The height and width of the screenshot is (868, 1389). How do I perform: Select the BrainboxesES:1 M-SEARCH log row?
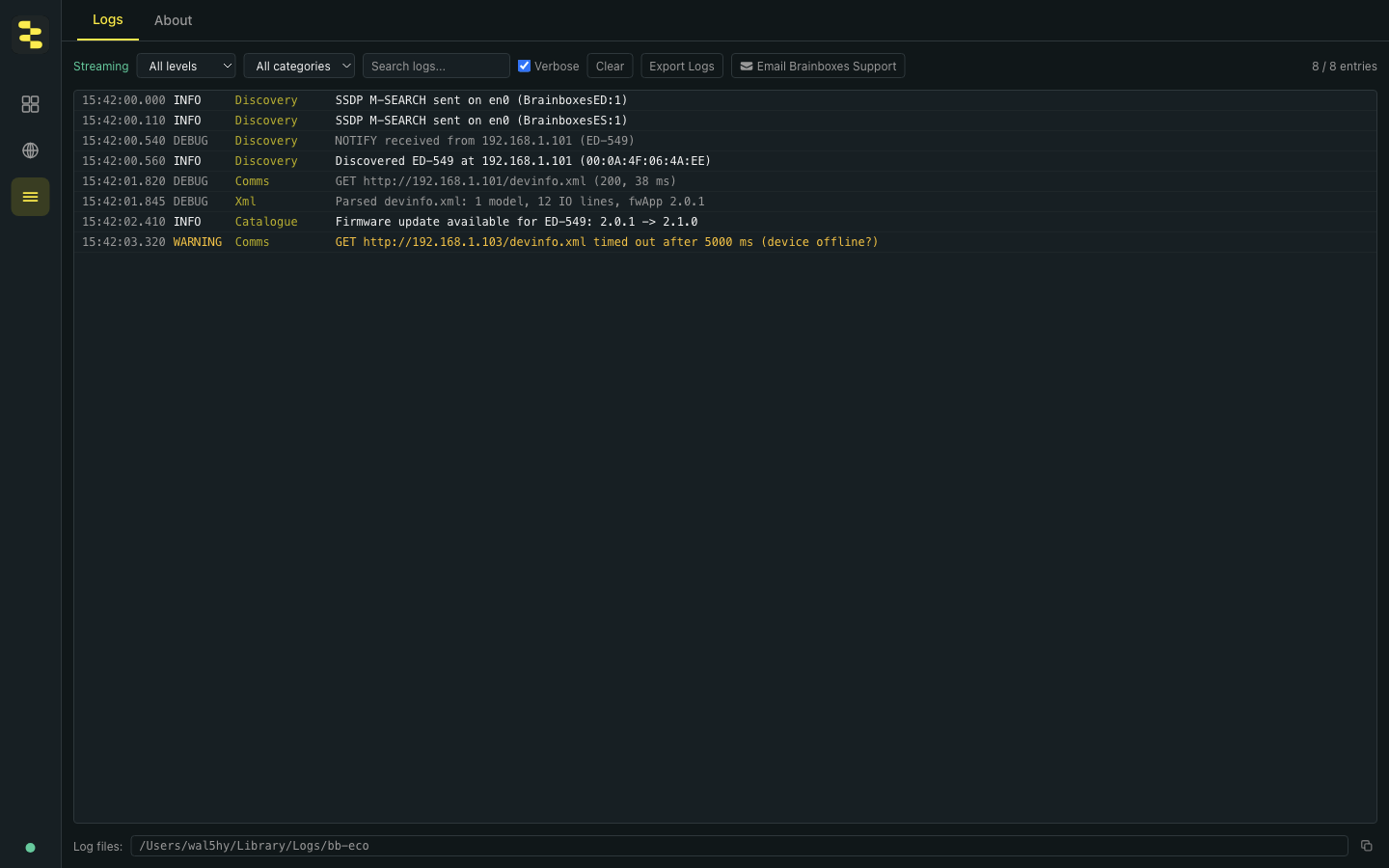tap(725, 121)
